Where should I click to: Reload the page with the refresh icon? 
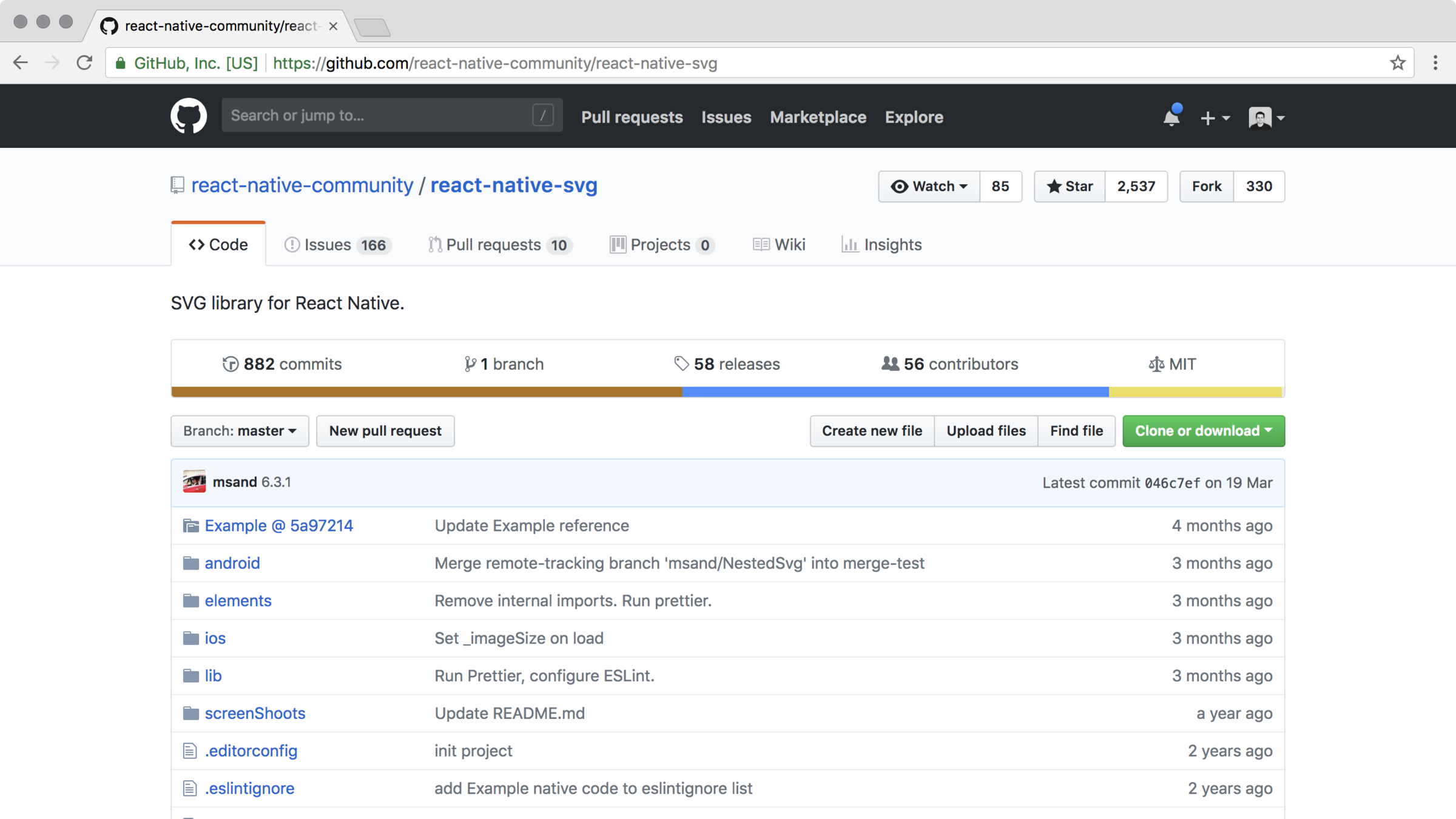coord(84,62)
